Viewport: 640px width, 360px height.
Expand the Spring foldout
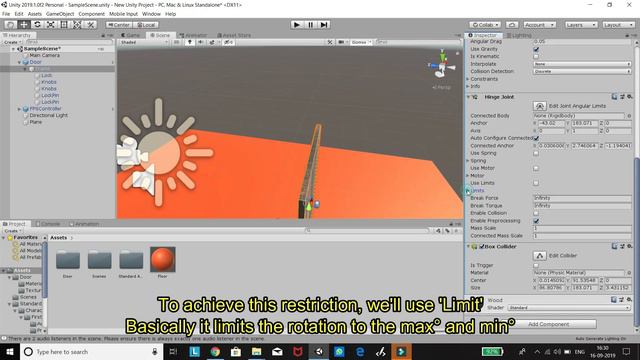click(x=468, y=161)
